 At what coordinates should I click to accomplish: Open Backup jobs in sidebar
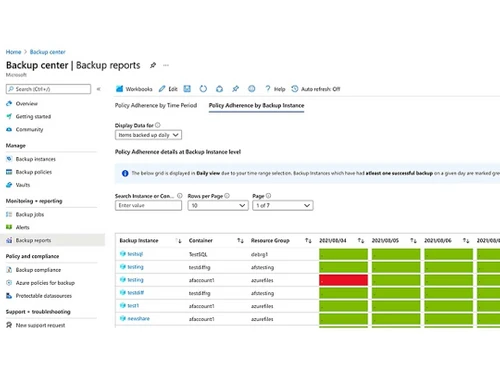[x=30, y=214]
